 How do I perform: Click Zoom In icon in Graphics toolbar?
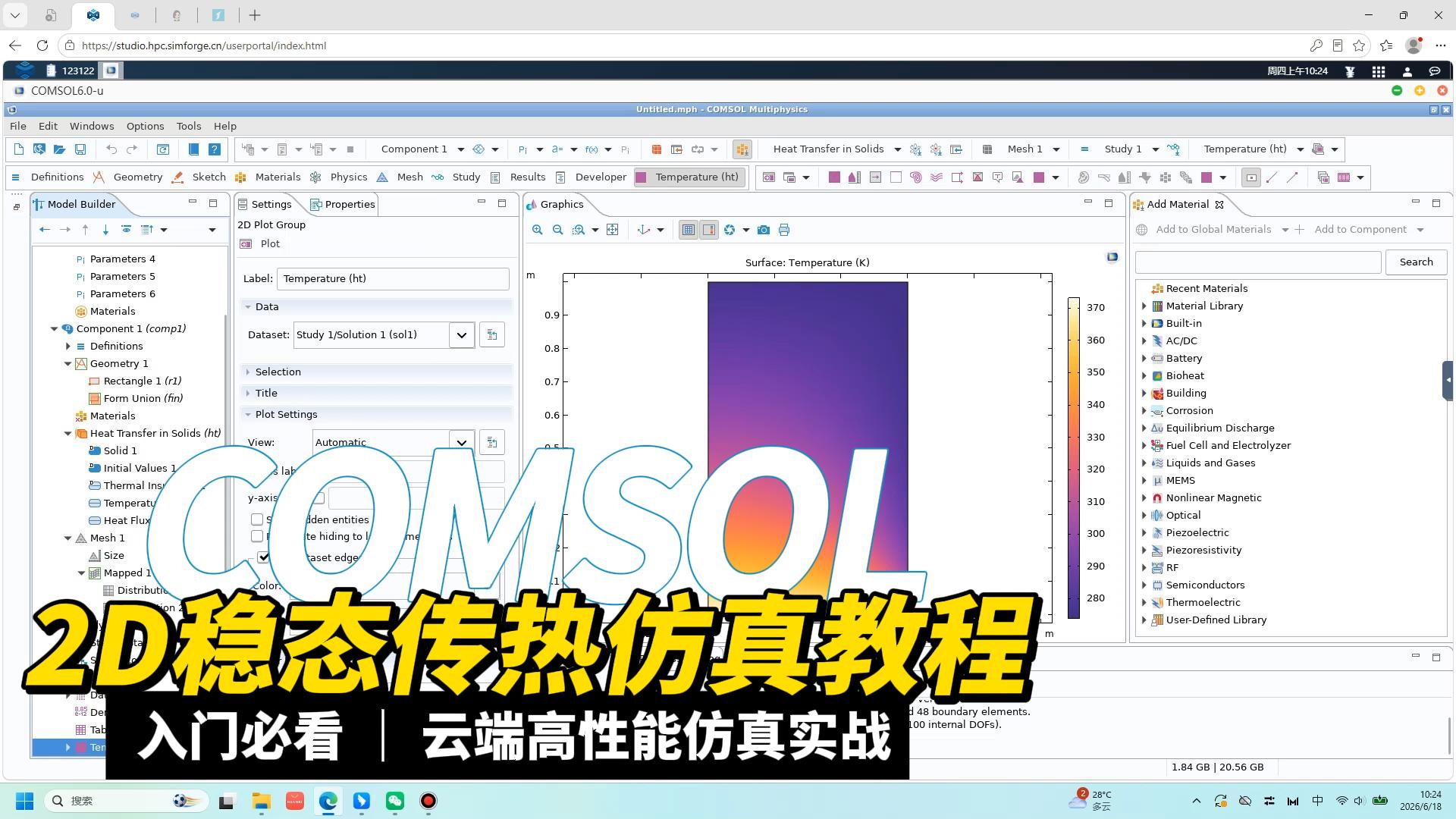pyautogui.click(x=538, y=230)
